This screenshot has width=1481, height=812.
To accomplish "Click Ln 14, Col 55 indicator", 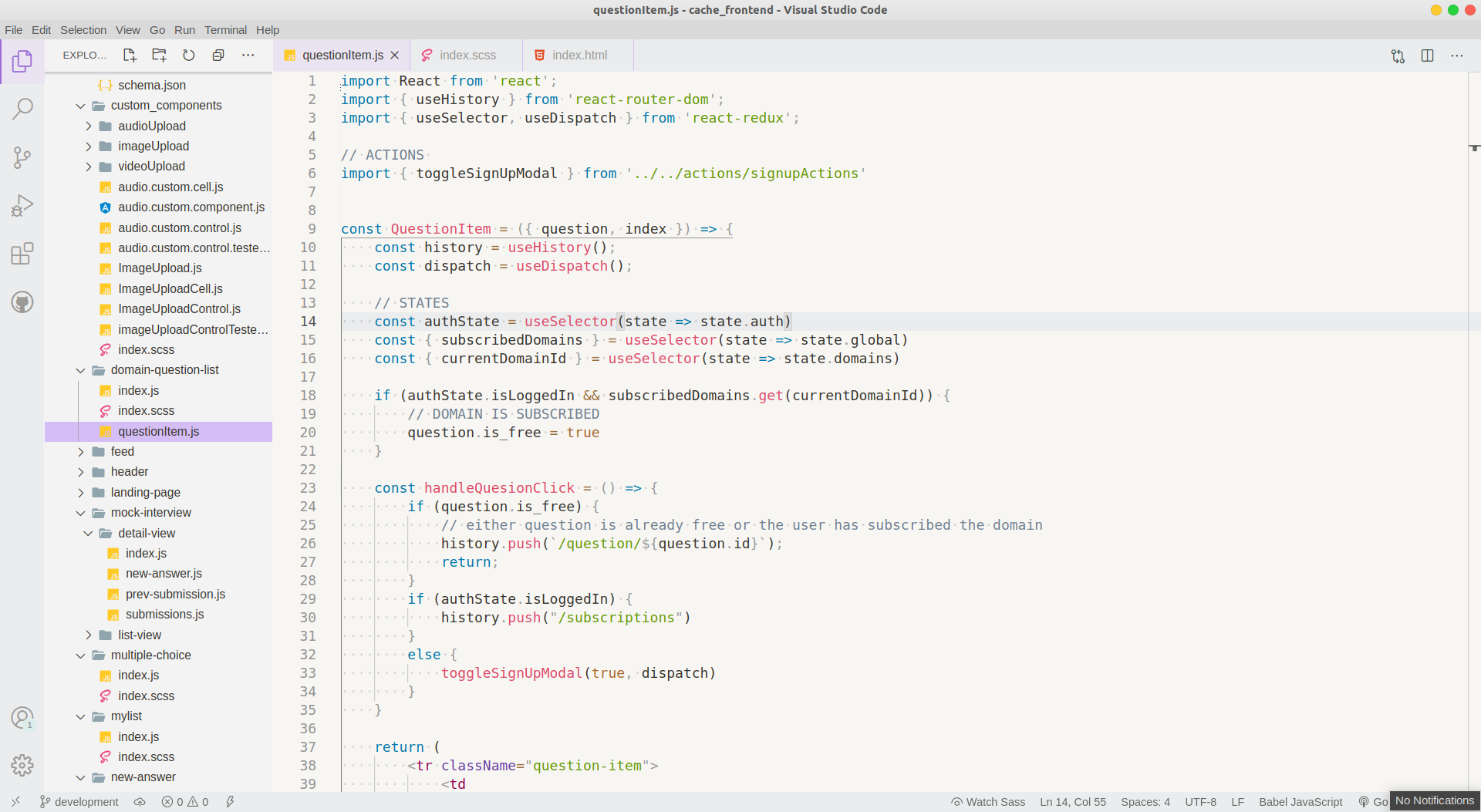I will (x=1072, y=801).
